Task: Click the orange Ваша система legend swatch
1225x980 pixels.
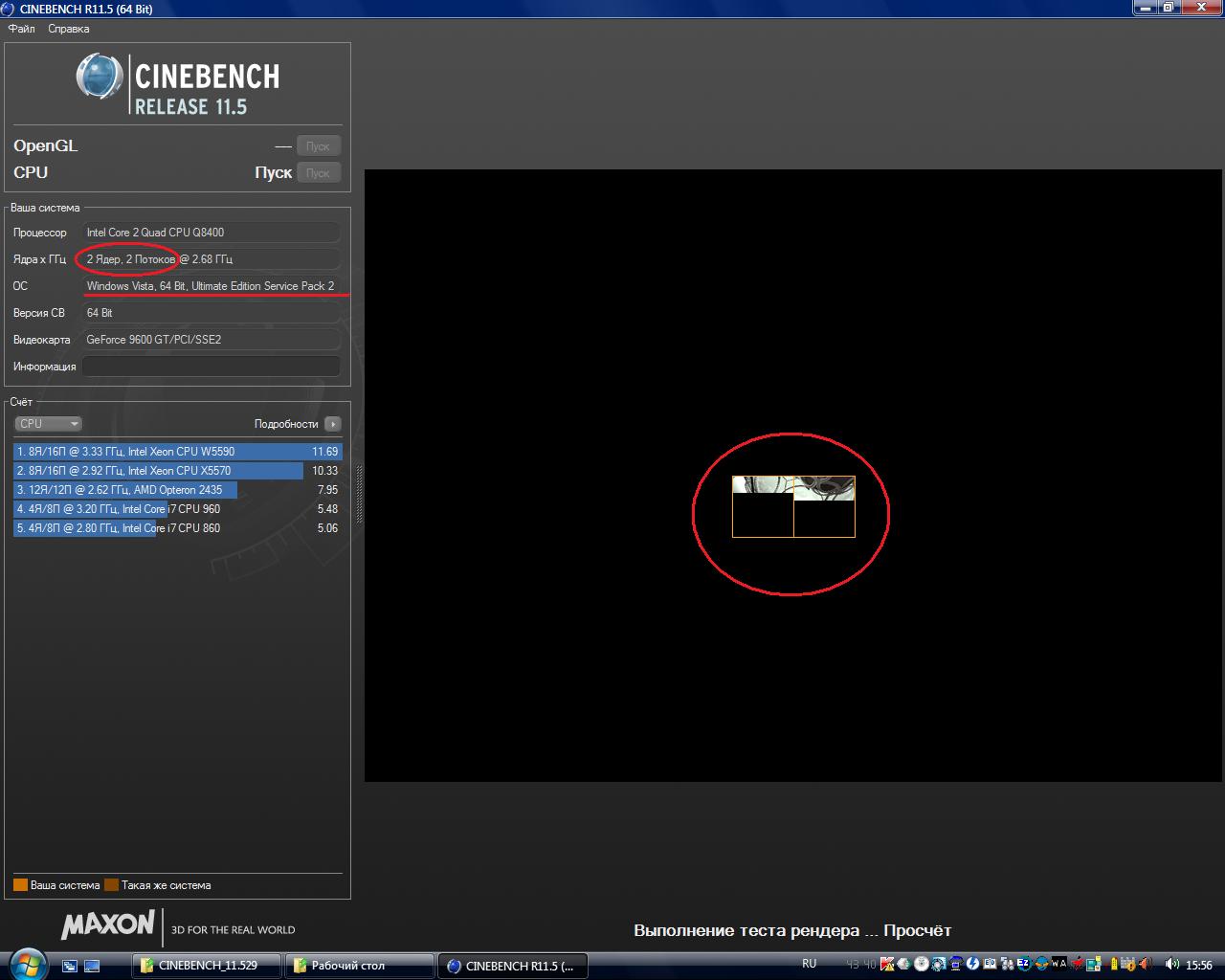Action: (x=21, y=885)
